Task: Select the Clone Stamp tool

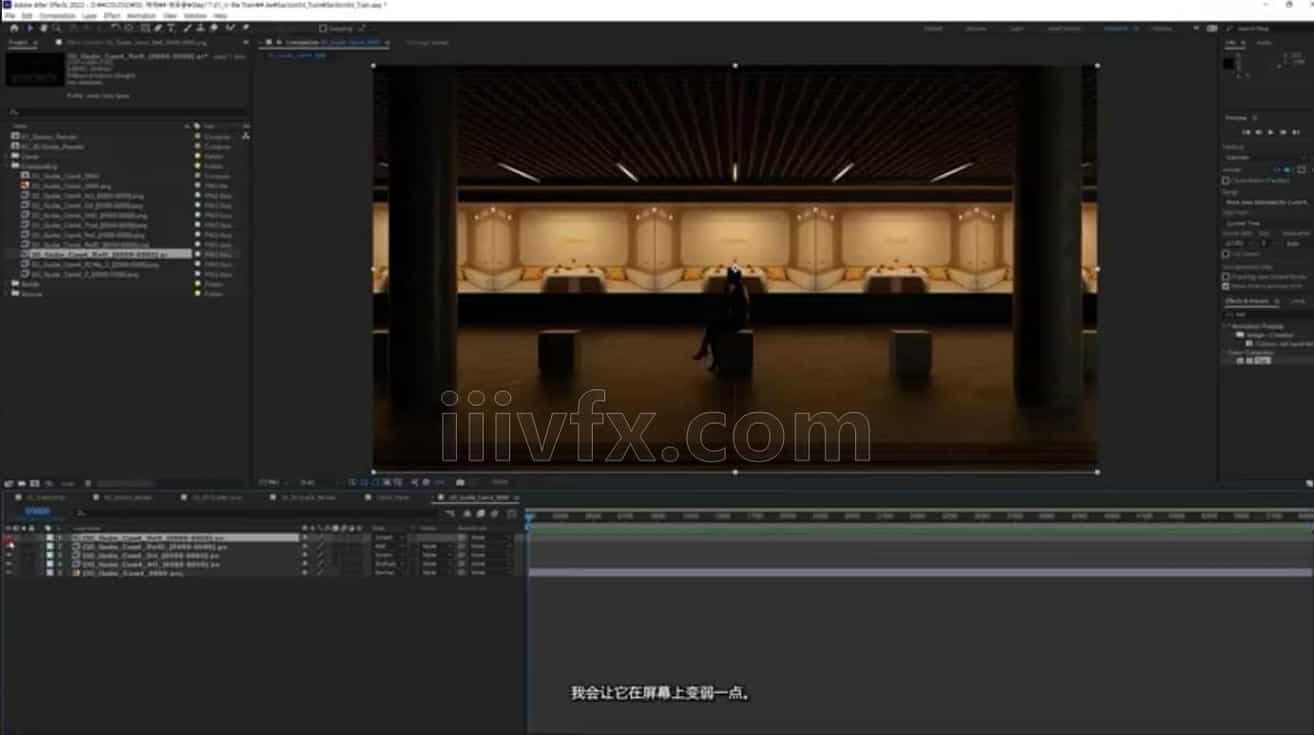Action: click(x=201, y=28)
